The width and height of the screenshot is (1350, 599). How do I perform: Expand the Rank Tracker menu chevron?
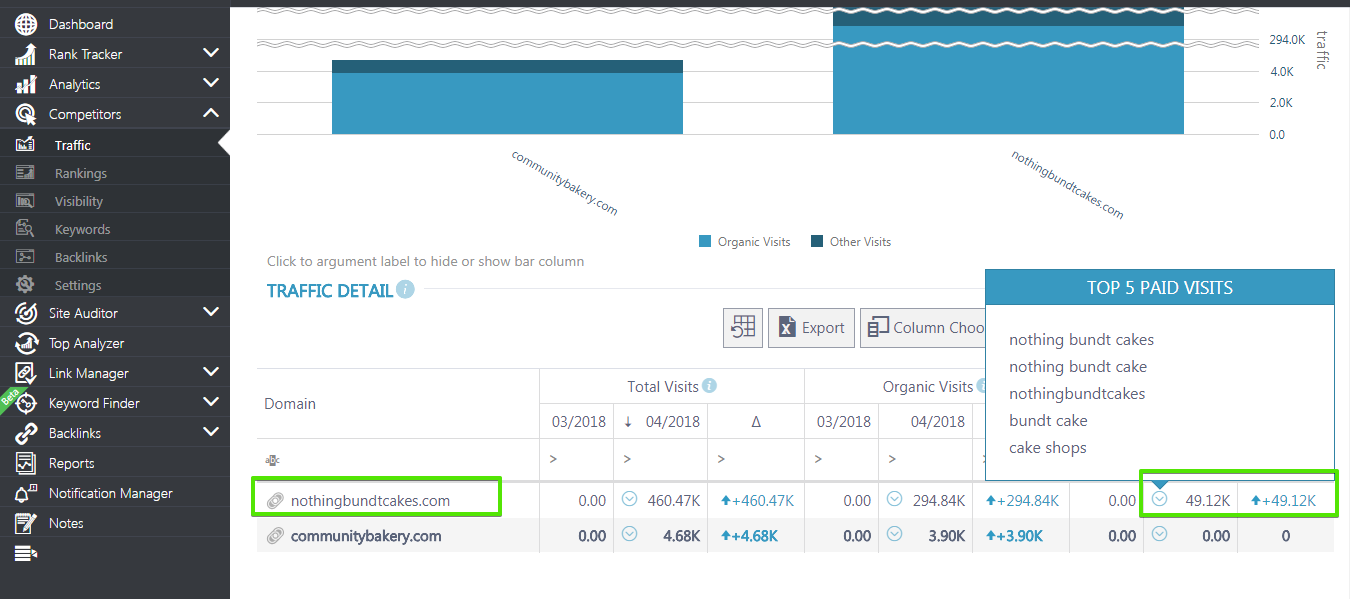tap(210, 53)
